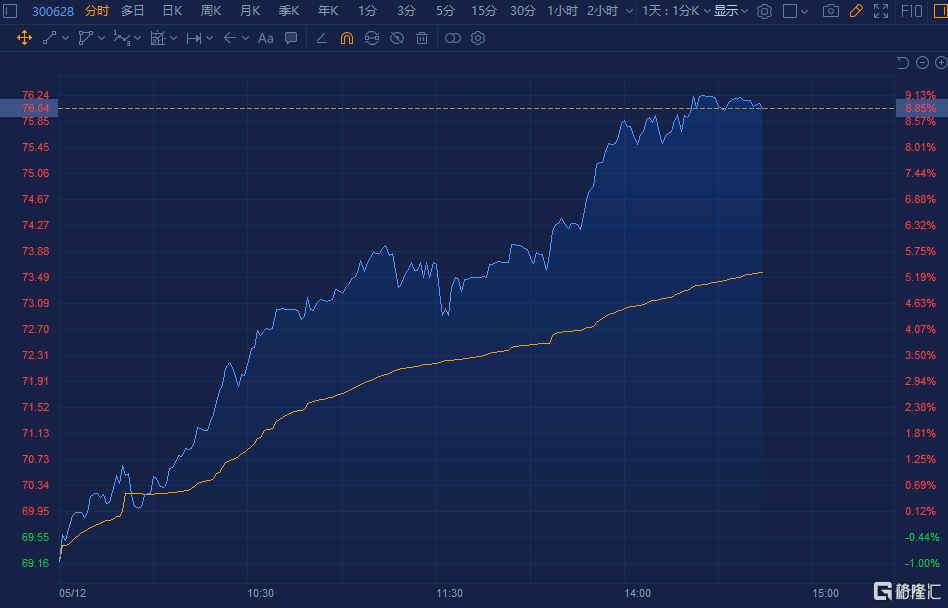Click the angle line eraser tool
The width and height of the screenshot is (948, 608).
[322, 38]
